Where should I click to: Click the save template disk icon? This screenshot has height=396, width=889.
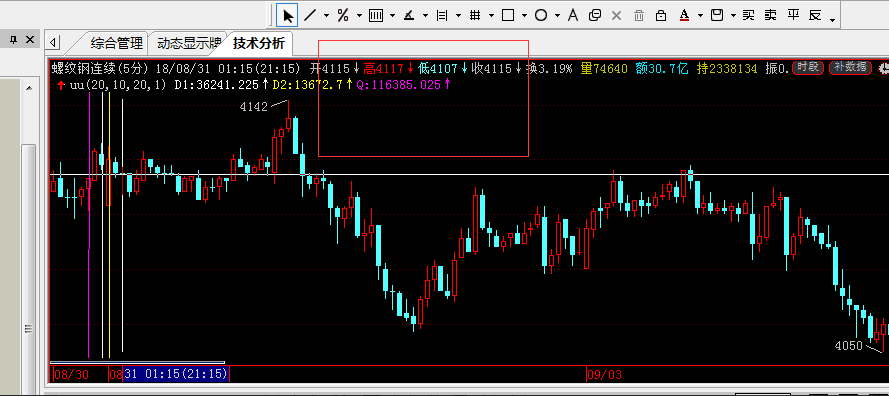coord(717,15)
